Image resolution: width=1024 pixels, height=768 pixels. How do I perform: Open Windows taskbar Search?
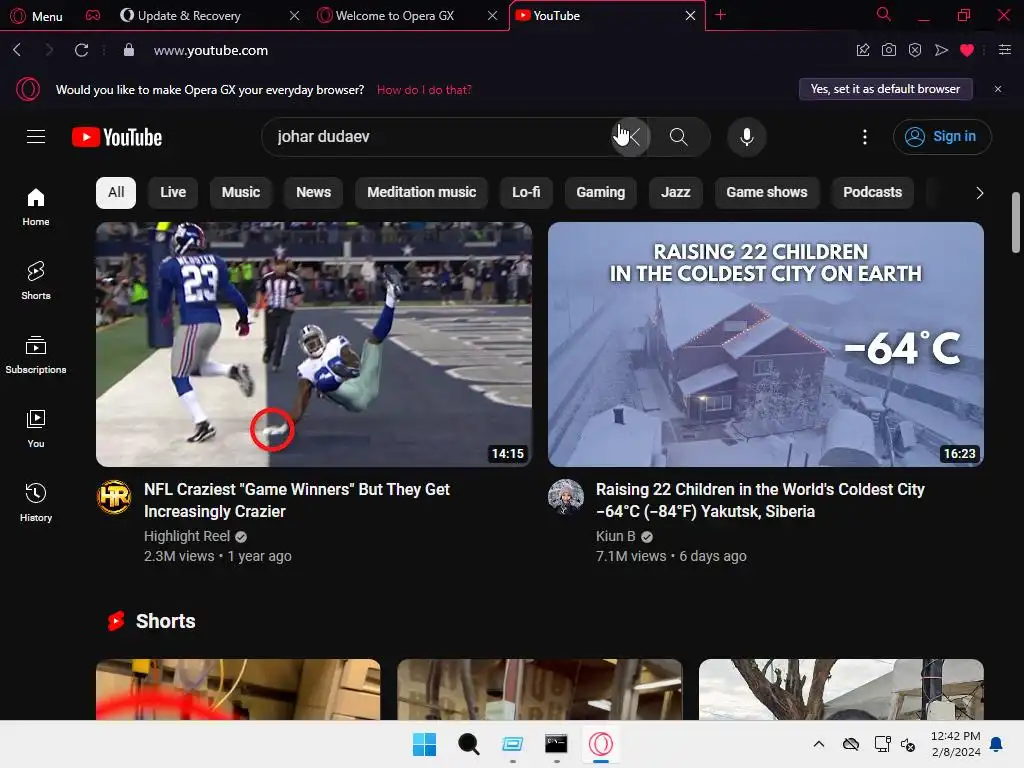[468, 744]
